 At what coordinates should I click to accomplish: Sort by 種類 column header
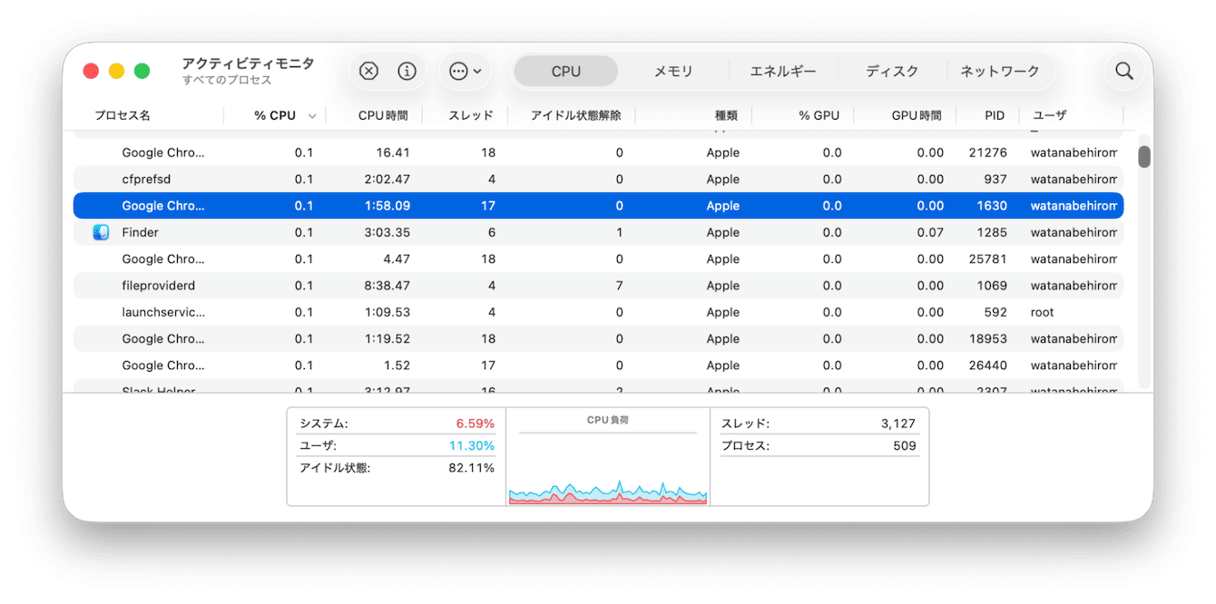(726, 115)
